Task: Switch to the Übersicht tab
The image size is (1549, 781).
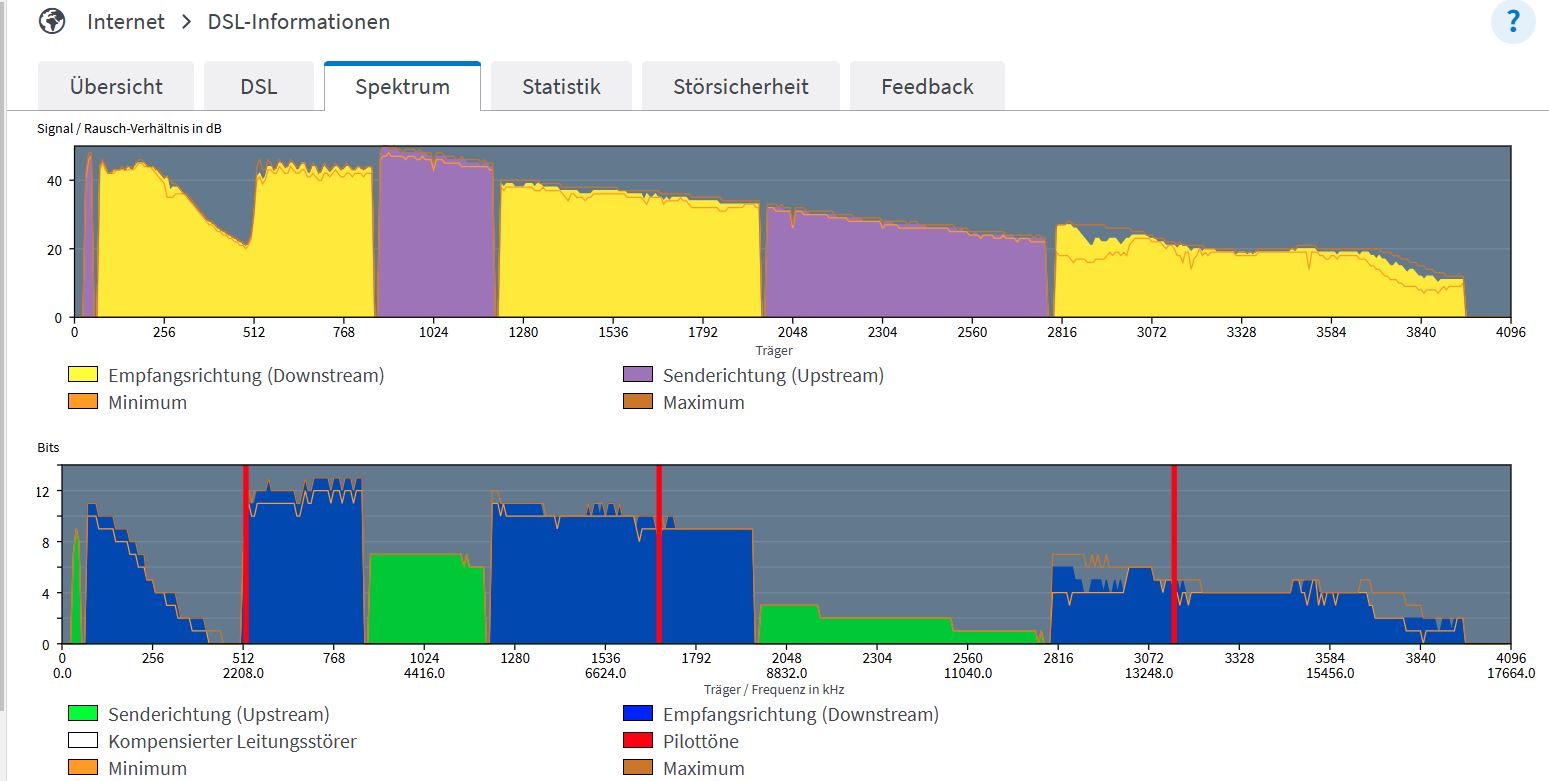Action: 116,86
